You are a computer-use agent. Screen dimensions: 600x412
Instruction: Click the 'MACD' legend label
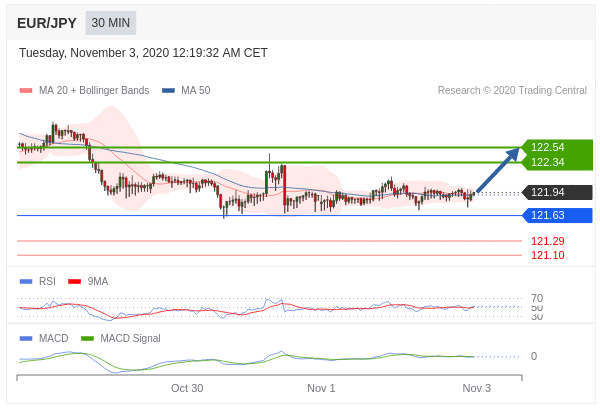54,338
